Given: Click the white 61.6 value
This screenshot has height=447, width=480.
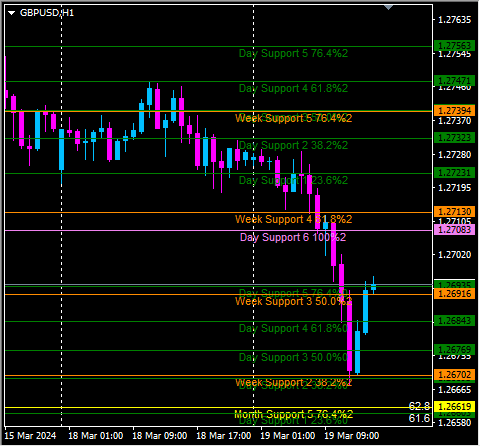Looking at the screenshot, I should tap(419, 418).
